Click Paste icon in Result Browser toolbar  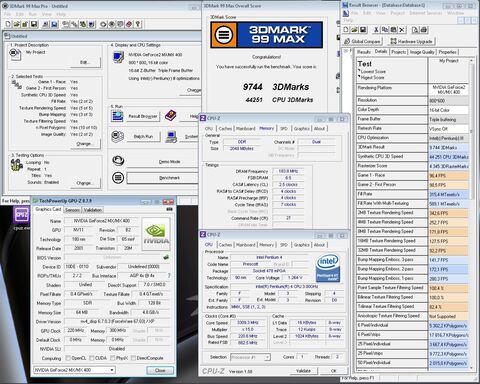coord(393,30)
